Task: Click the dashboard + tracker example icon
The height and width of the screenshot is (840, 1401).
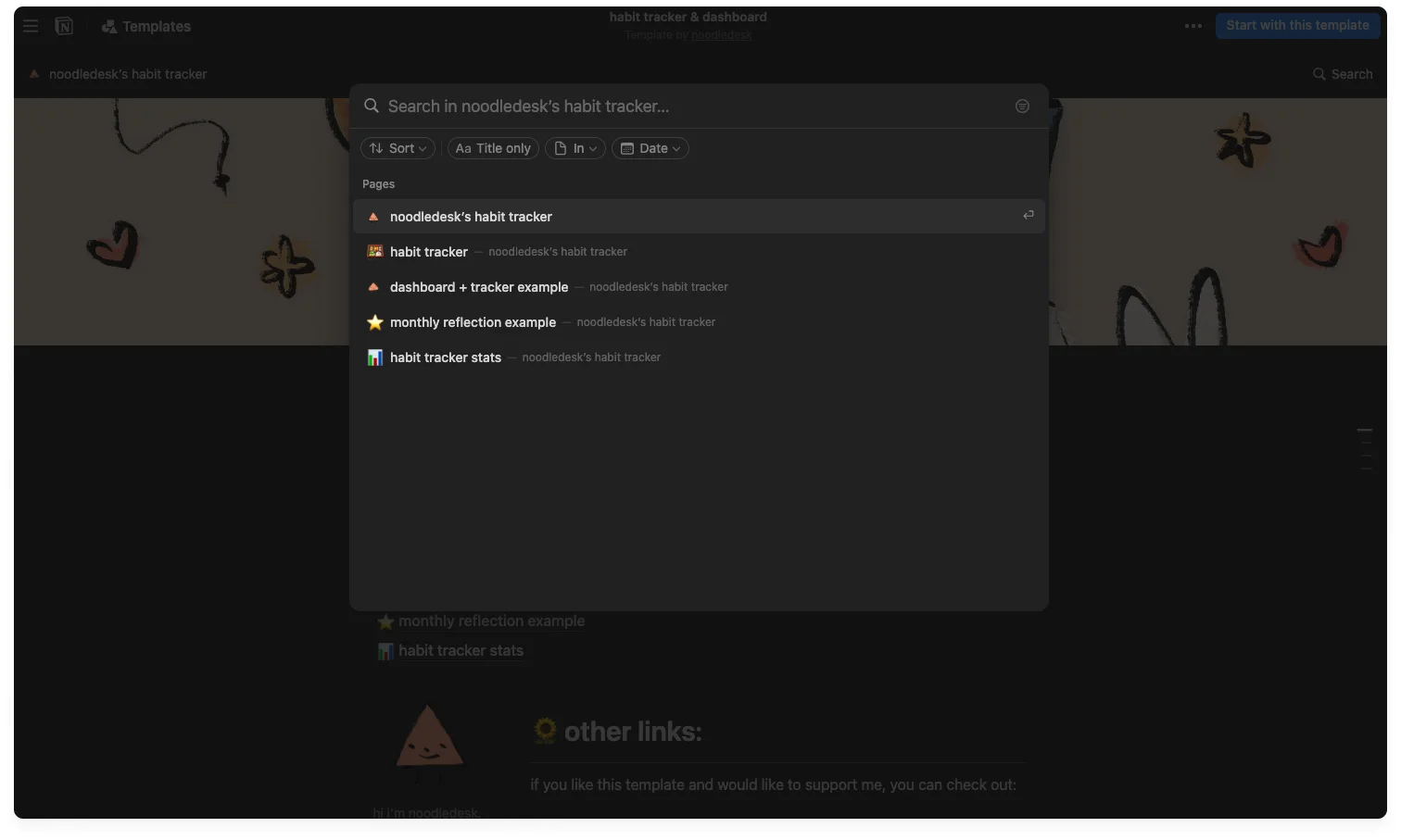Action: [x=374, y=287]
